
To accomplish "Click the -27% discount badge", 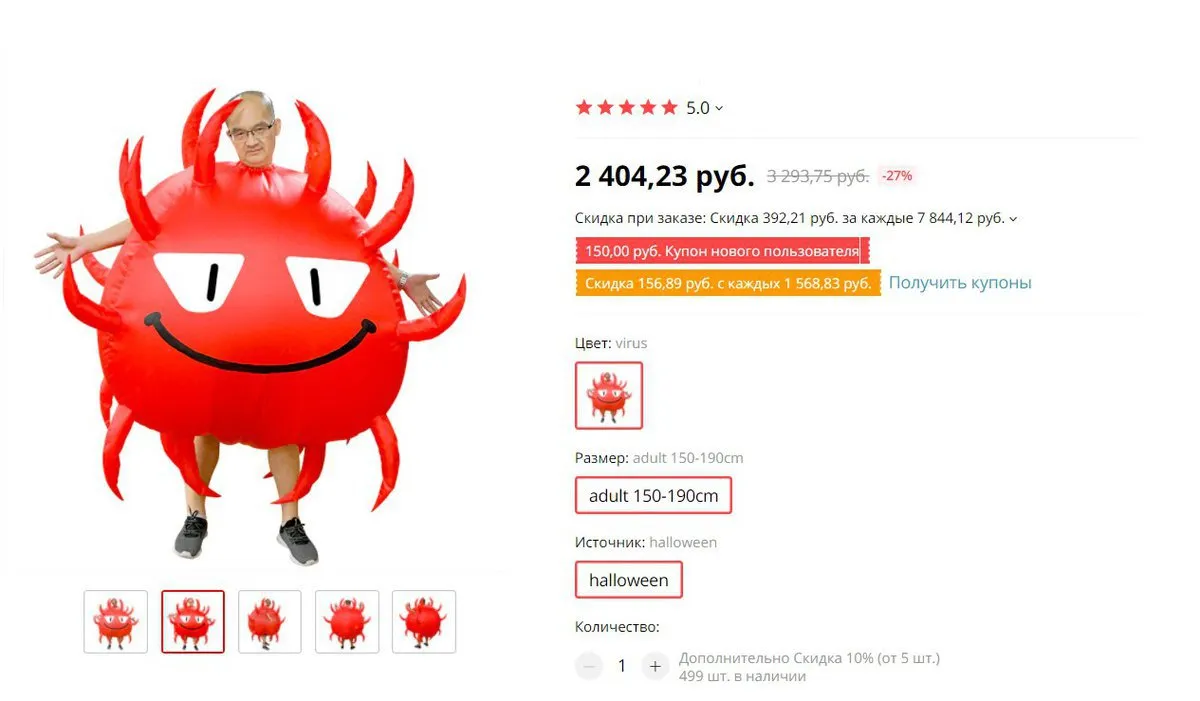I will click(x=897, y=176).
